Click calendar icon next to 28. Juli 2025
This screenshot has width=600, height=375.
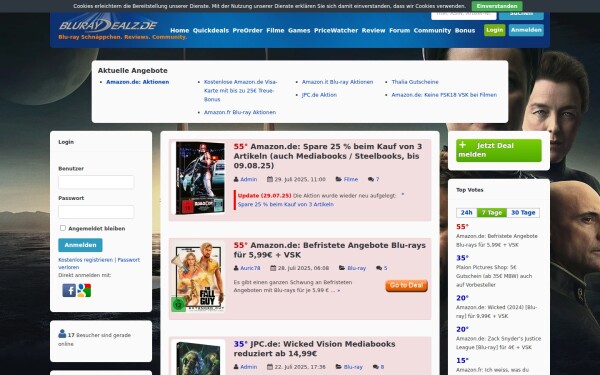coord(273,268)
